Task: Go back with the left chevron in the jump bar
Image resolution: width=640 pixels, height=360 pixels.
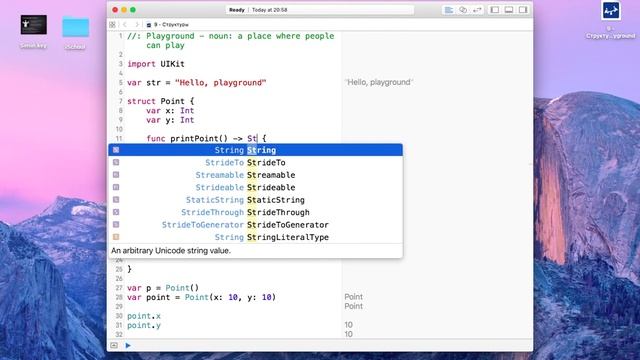Action: coord(125,25)
